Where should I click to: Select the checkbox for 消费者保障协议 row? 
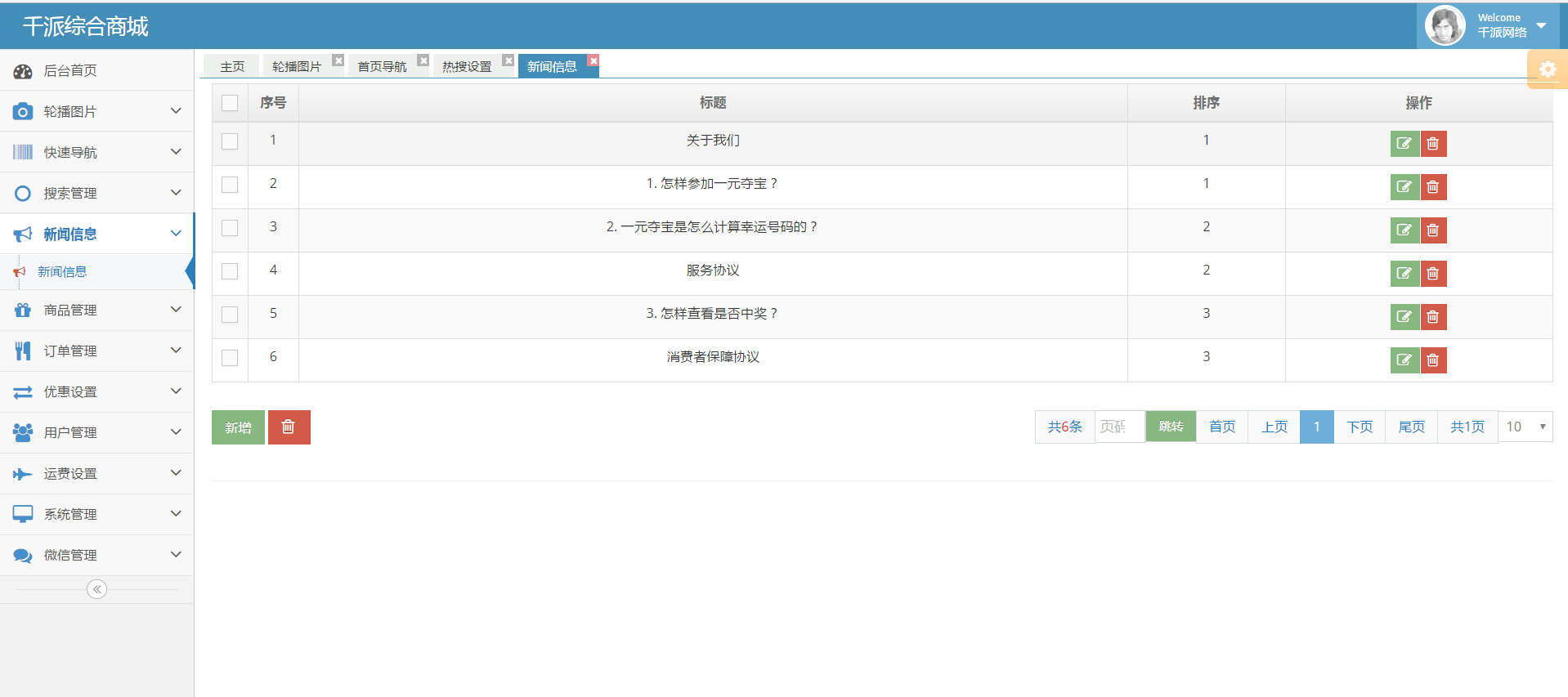click(230, 358)
